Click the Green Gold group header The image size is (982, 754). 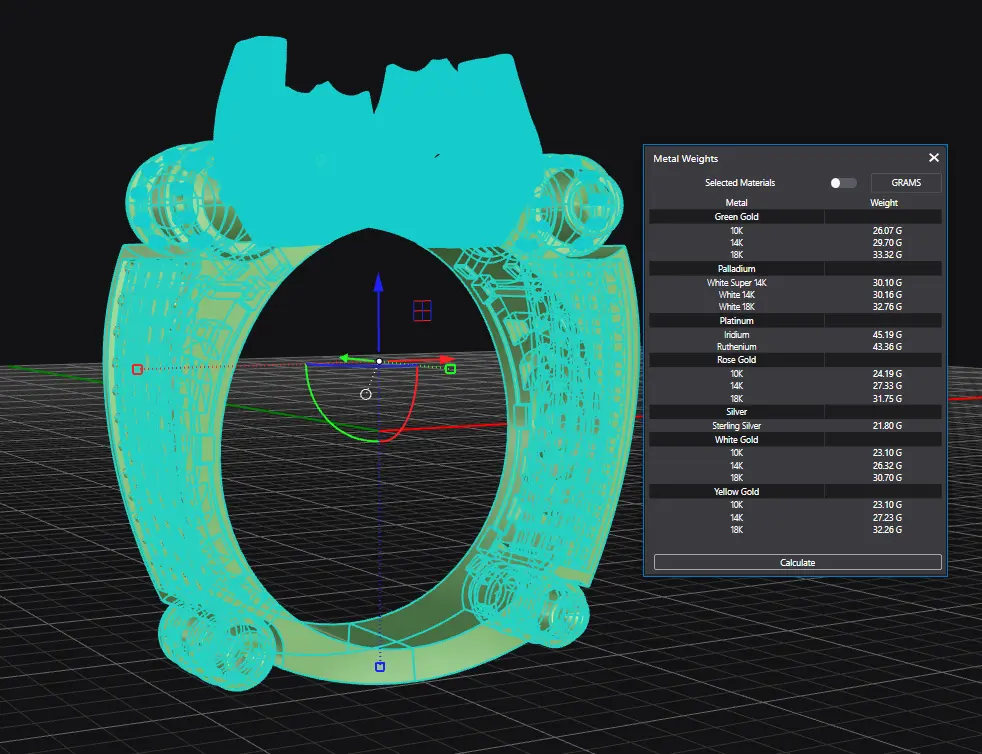736,216
